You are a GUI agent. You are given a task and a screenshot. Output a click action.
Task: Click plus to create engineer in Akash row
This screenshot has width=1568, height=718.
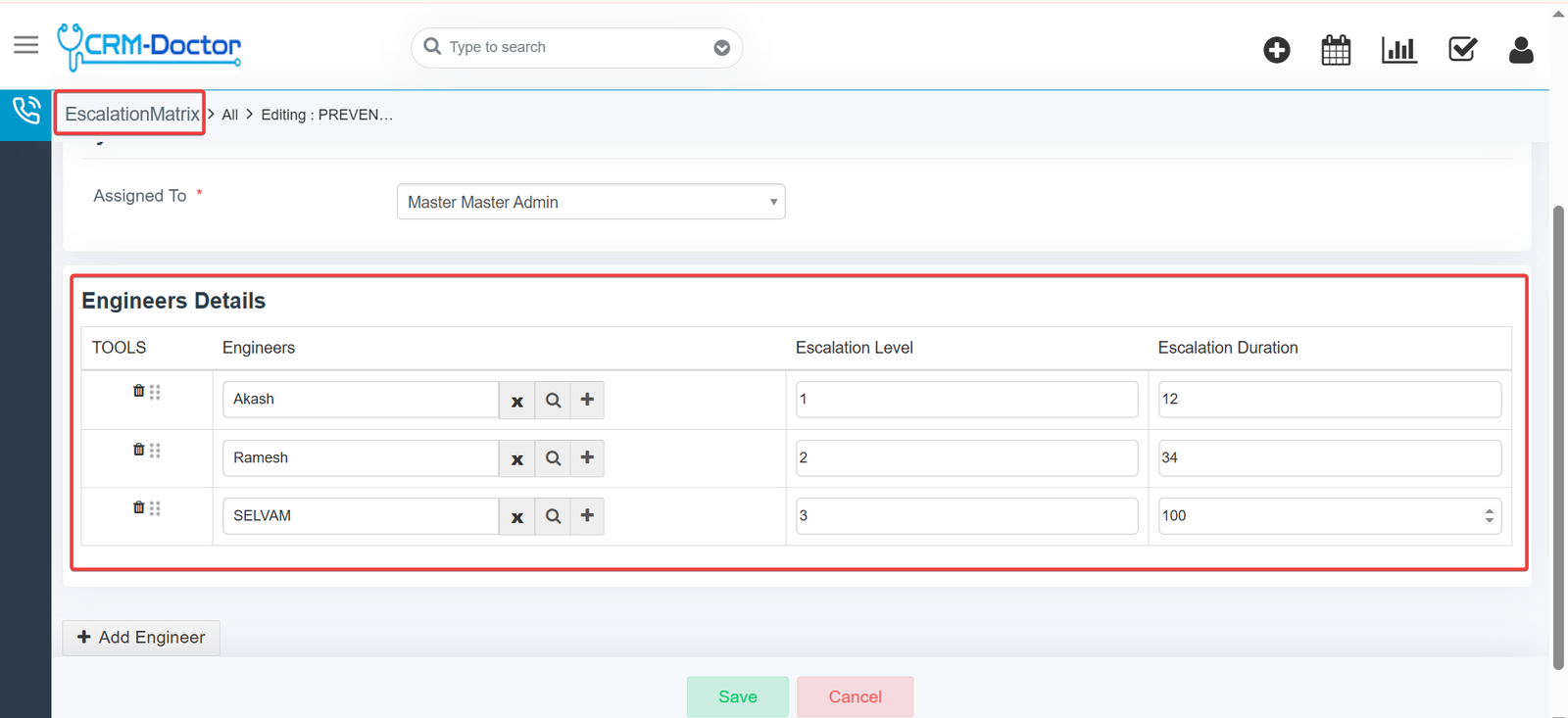tap(587, 400)
